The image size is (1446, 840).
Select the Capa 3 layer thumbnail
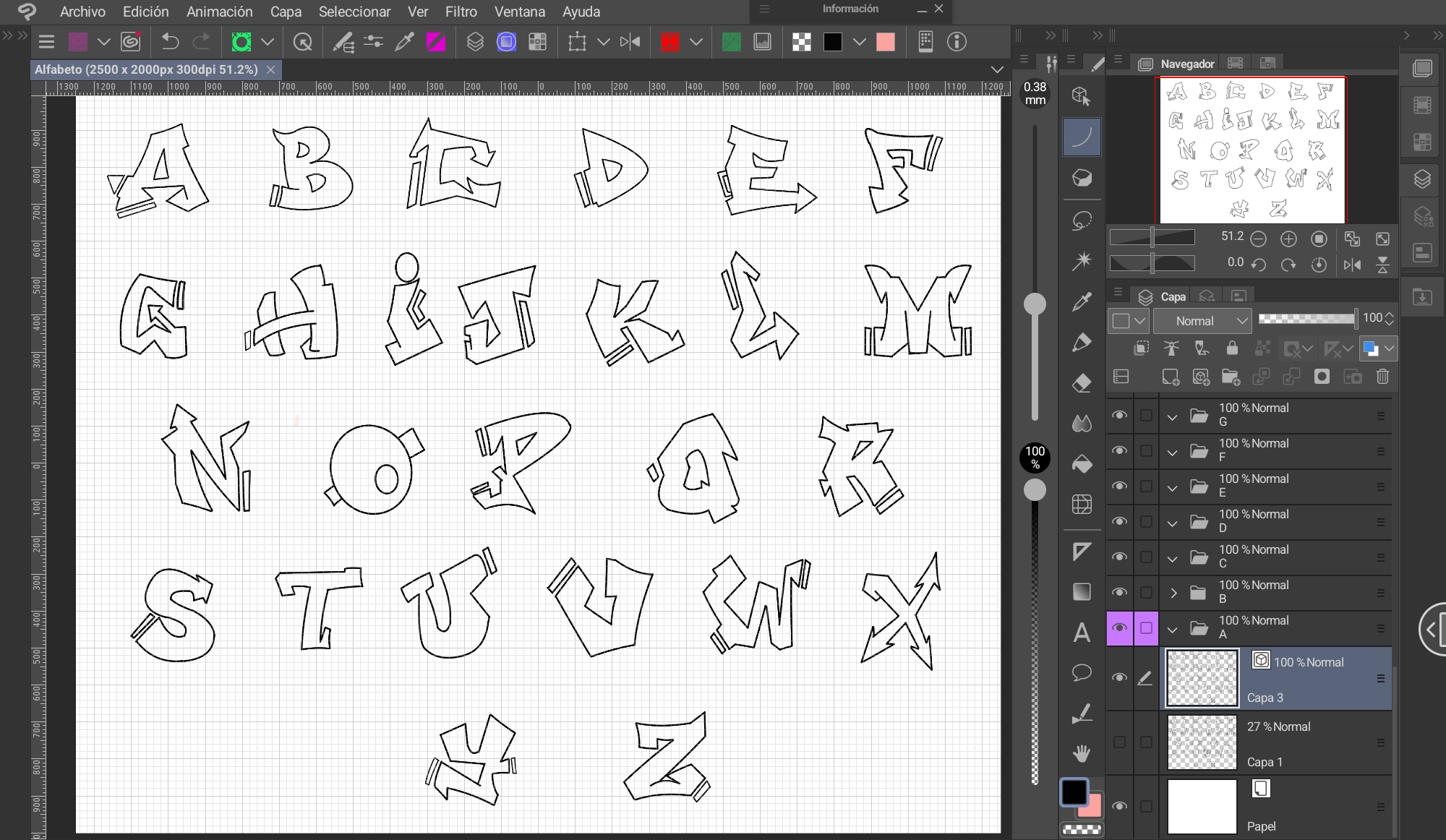tap(1202, 678)
